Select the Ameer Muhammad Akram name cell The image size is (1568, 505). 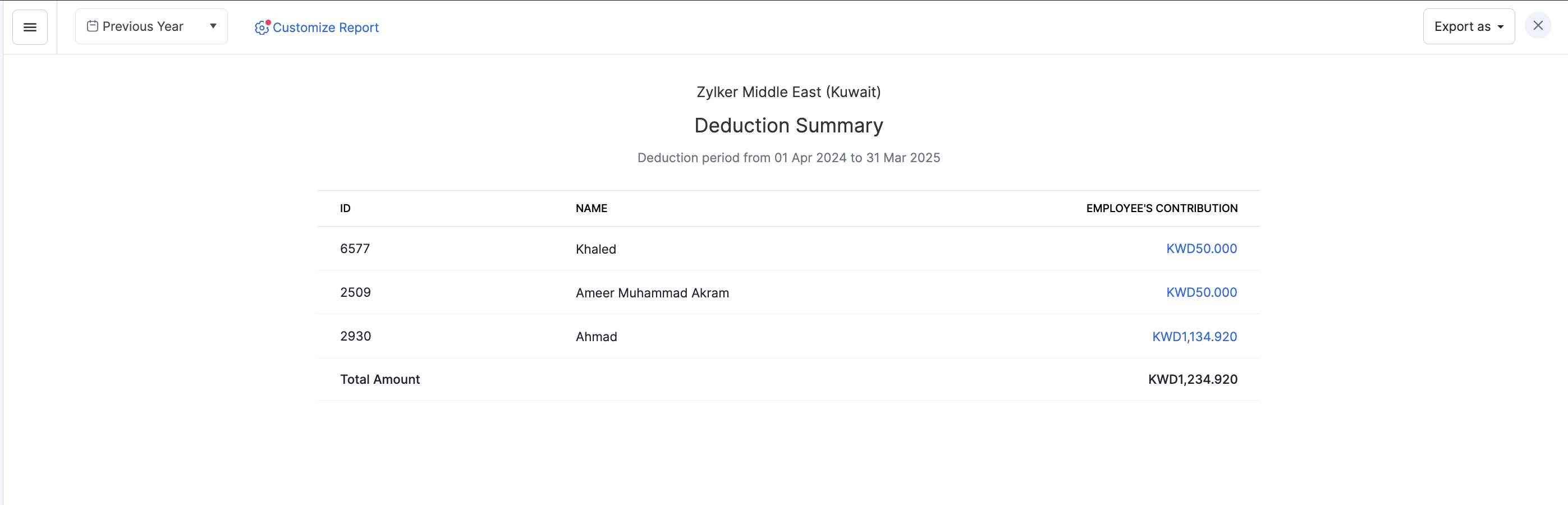tap(652, 293)
